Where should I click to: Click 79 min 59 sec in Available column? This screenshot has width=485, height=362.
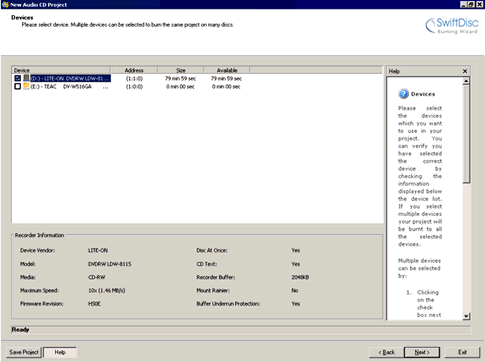click(226, 78)
